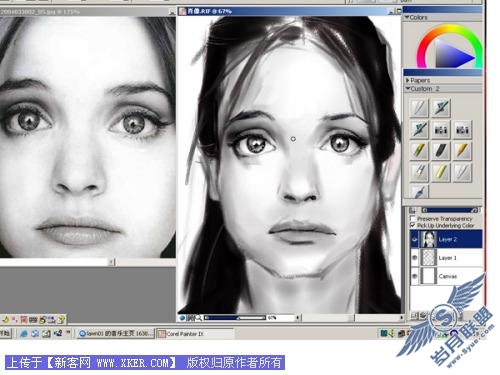Select the blue palette knife brush icon
This screenshot has height=375, width=500.
(x=419, y=172)
